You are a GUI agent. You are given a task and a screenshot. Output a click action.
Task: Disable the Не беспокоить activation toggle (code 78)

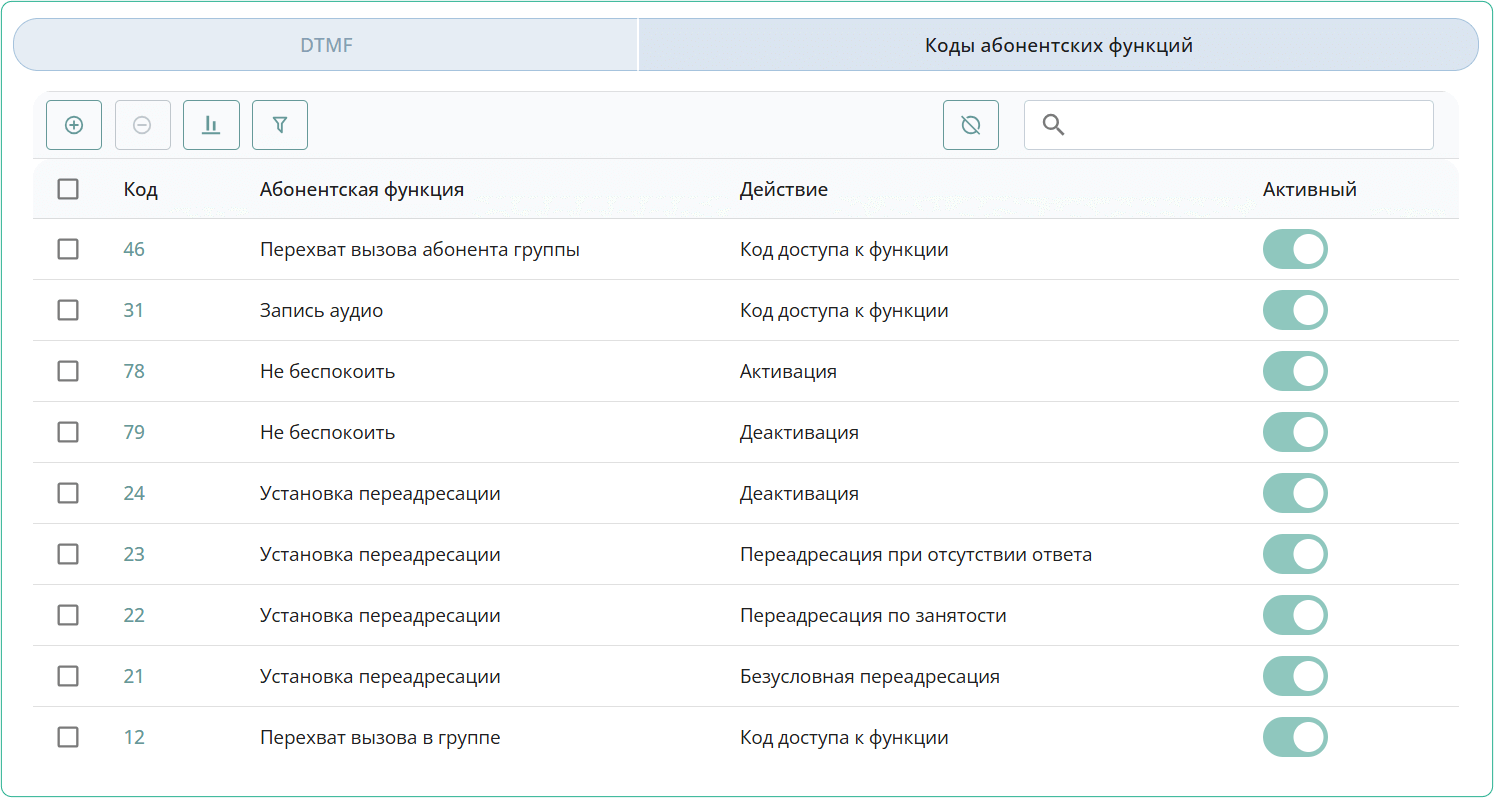1295,371
